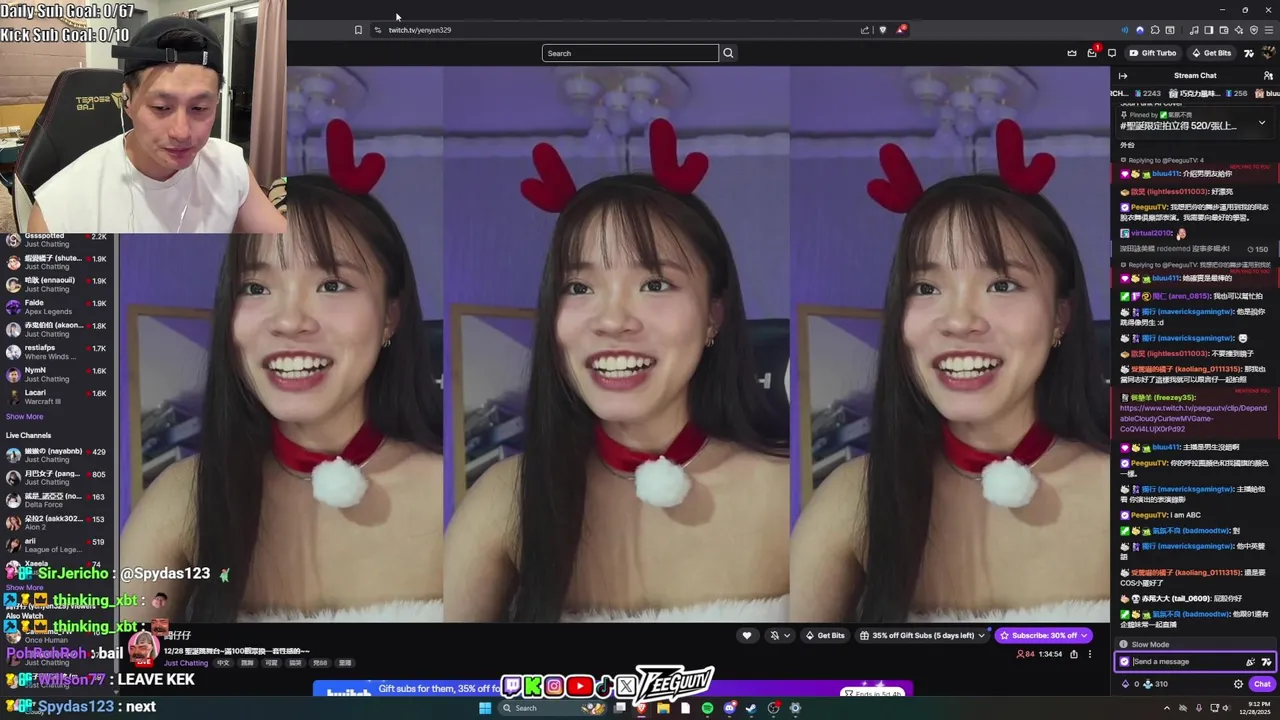Click the 7TV icon in top navigation
The width and height of the screenshot is (1280, 720).
pos(1248,53)
